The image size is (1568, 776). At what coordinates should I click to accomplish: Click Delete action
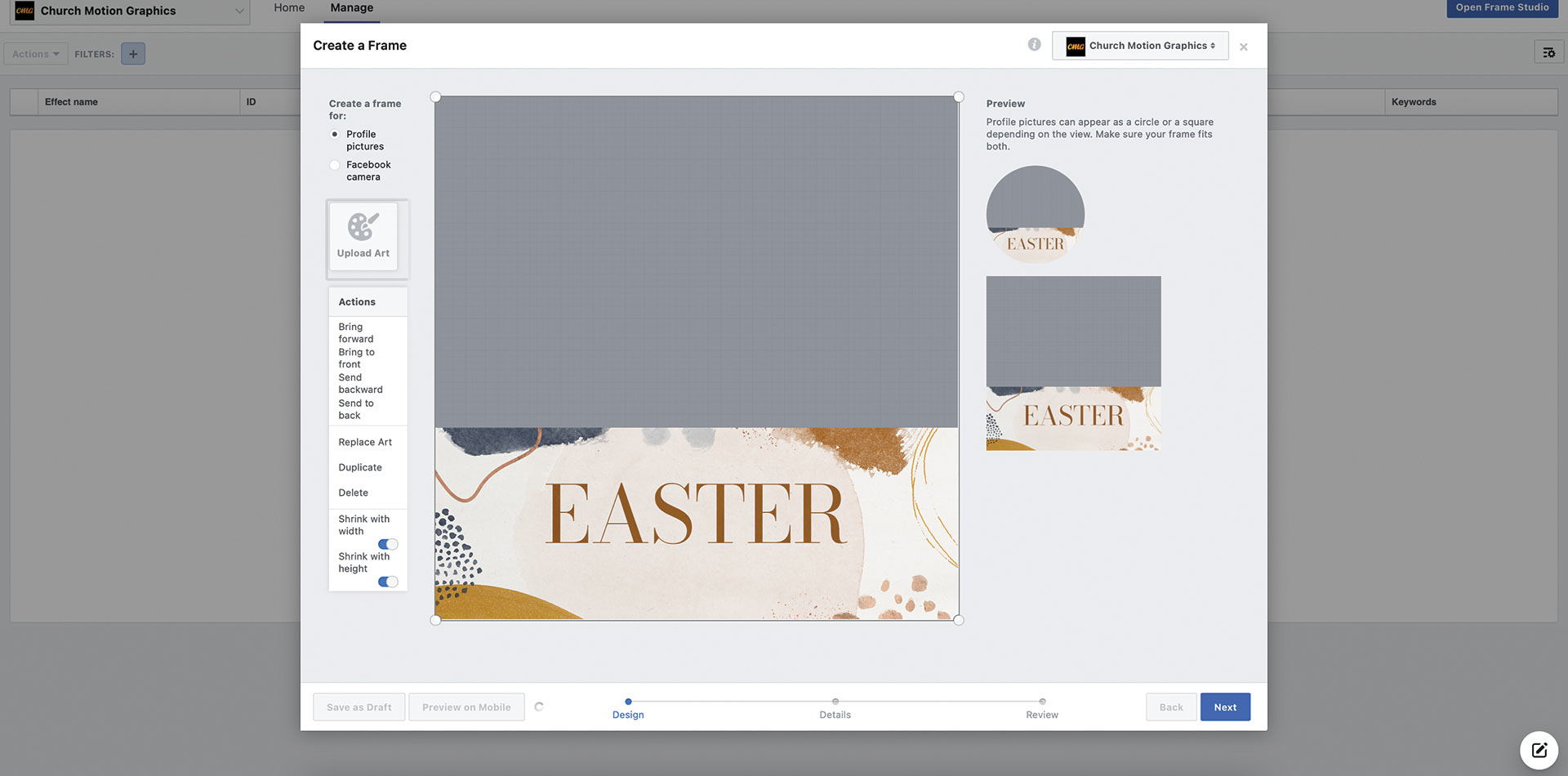point(354,493)
